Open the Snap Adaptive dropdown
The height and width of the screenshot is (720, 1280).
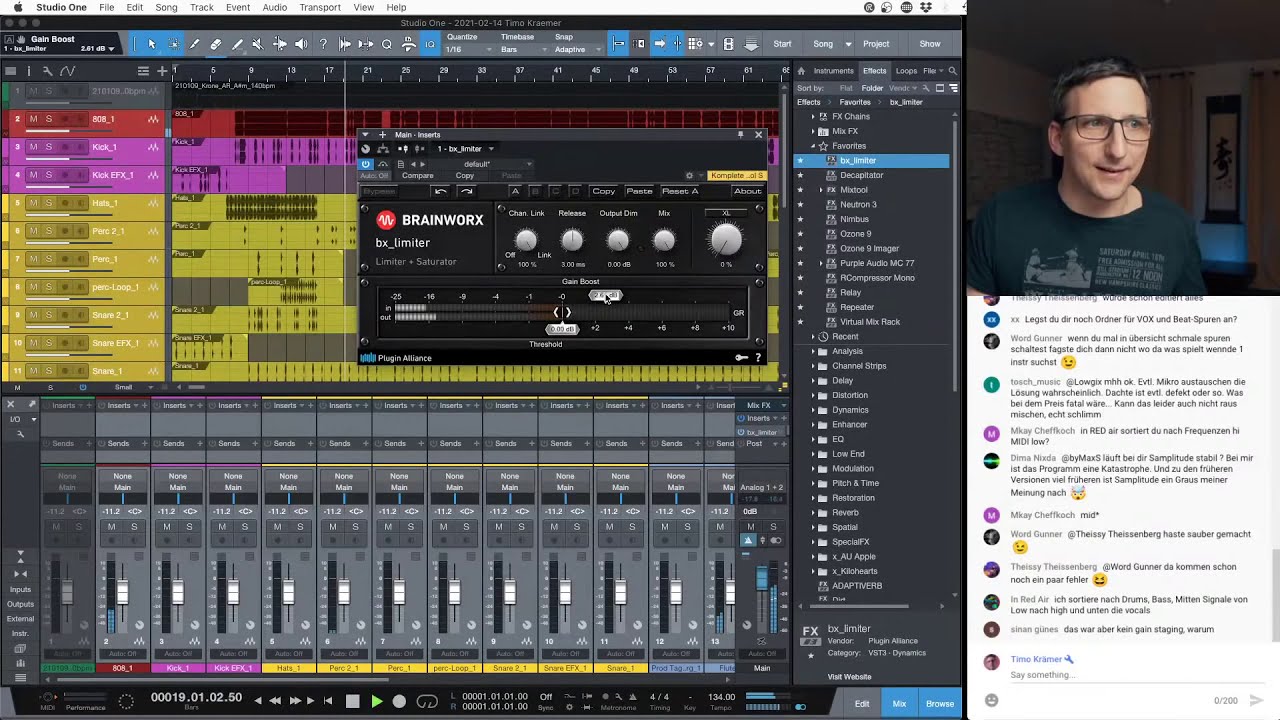tap(576, 49)
